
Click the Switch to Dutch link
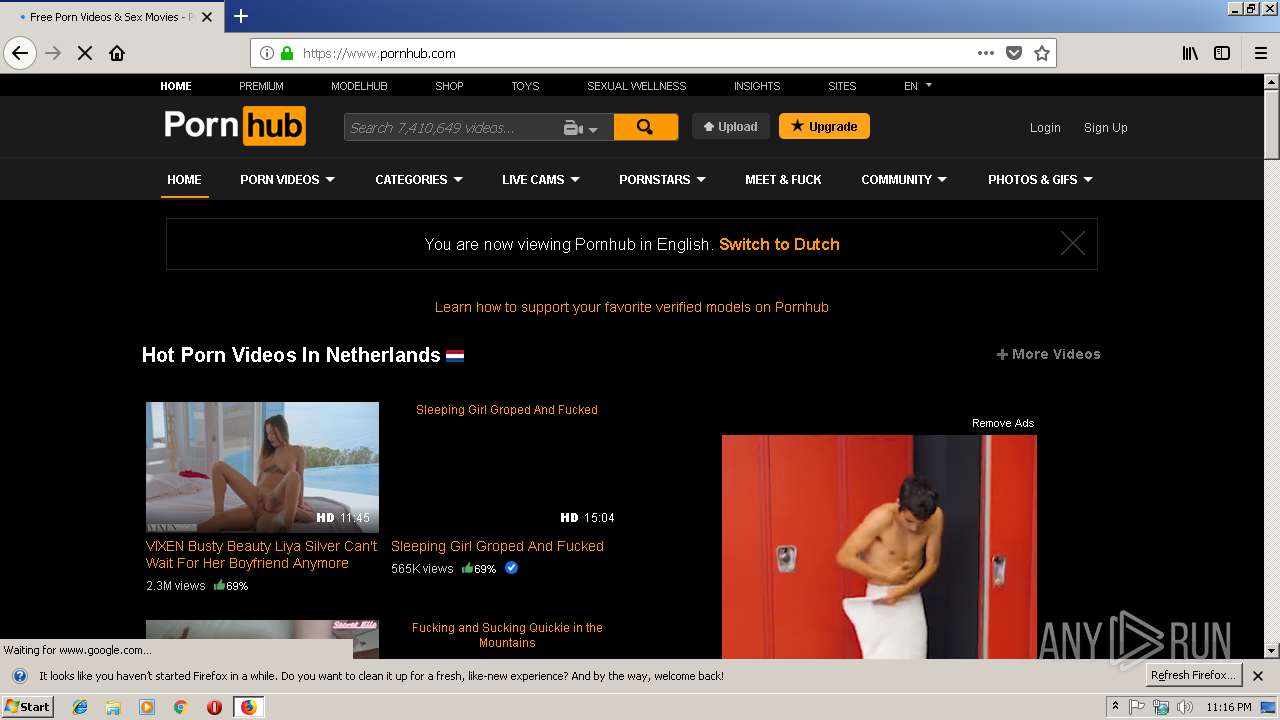tap(779, 244)
